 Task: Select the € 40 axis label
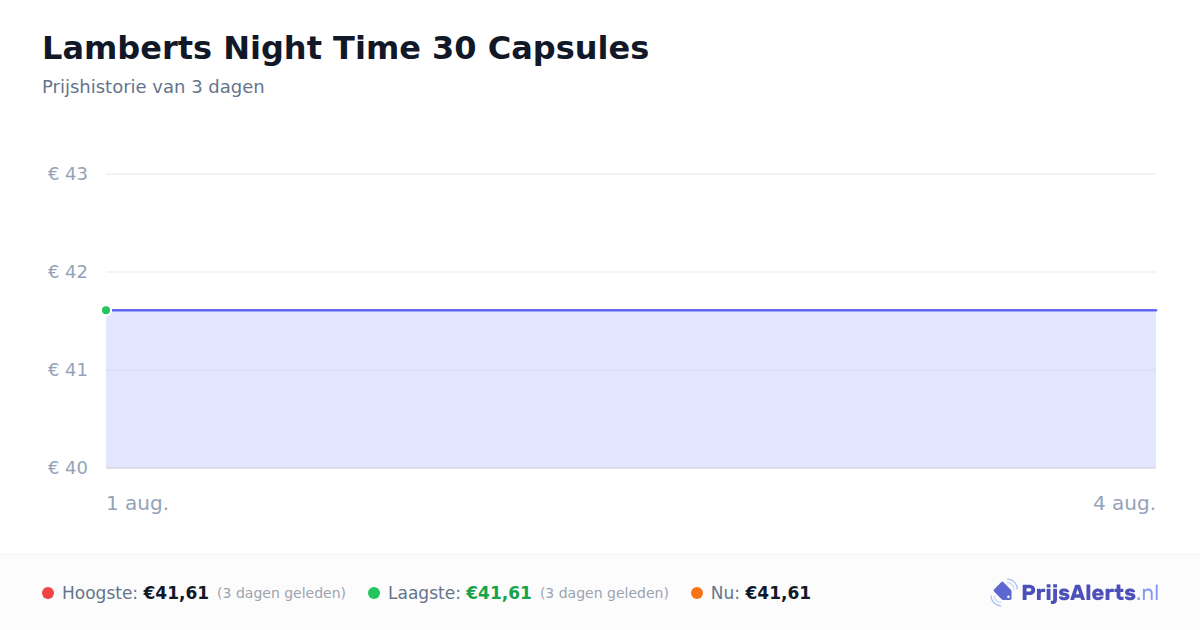click(x=68, y=468)
